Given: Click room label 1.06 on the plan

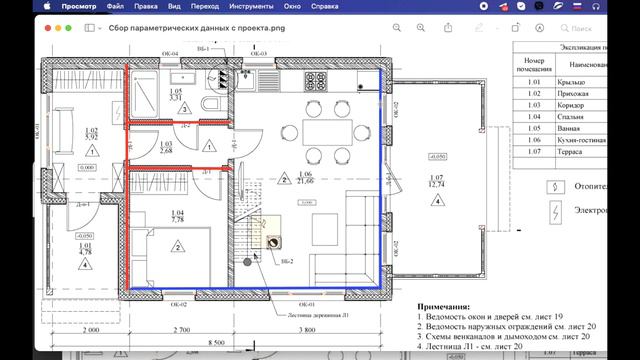Looking at the screenshot, I should [x=305, y=174].
